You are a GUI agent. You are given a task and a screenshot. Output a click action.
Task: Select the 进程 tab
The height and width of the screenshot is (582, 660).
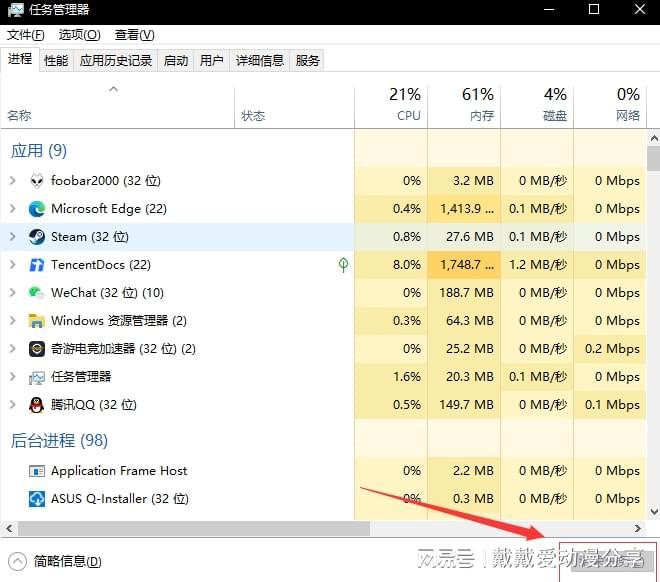[20, 59]
